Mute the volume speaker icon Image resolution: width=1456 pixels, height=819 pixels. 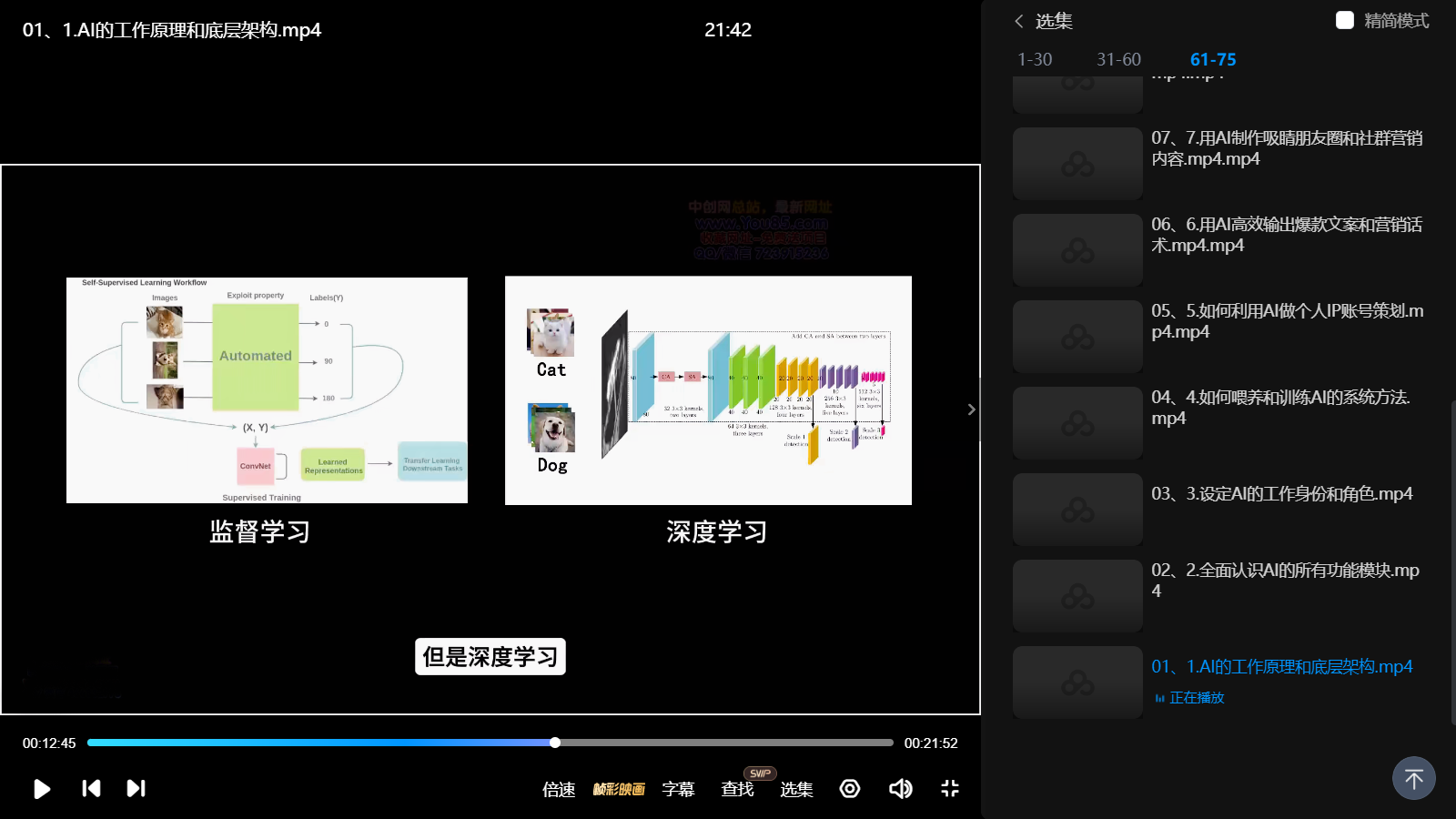(x=900, y=788)
